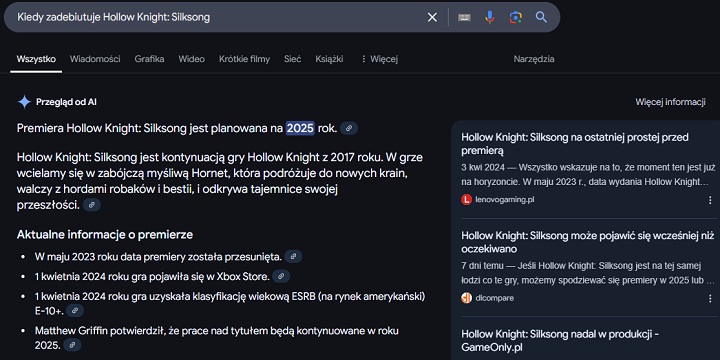Viewport: 720px width, 360px height.
Task: Switch to the Grafika tab
Action: (x=149, y=59)
